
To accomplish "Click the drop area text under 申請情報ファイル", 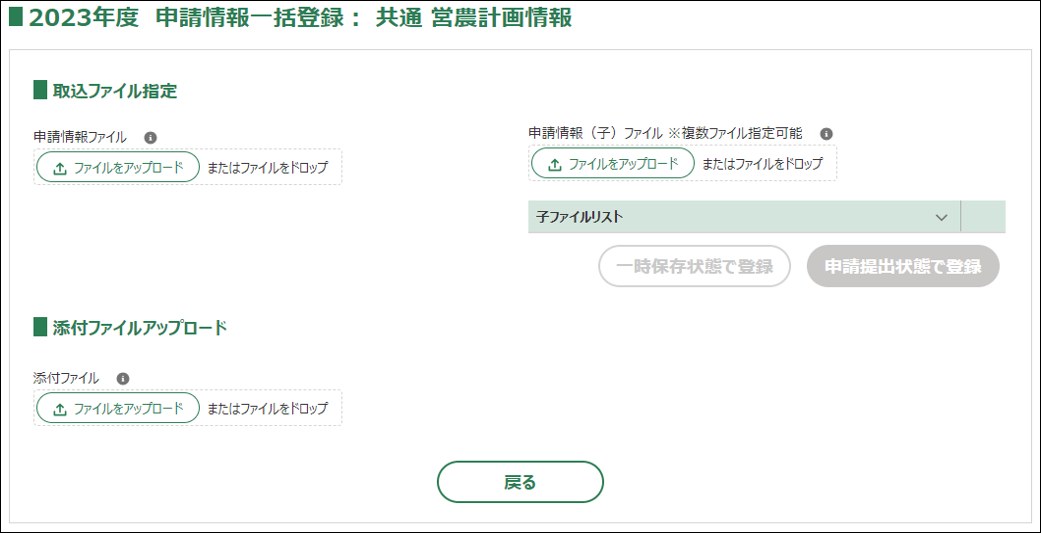I will click(x=267, y=168).
